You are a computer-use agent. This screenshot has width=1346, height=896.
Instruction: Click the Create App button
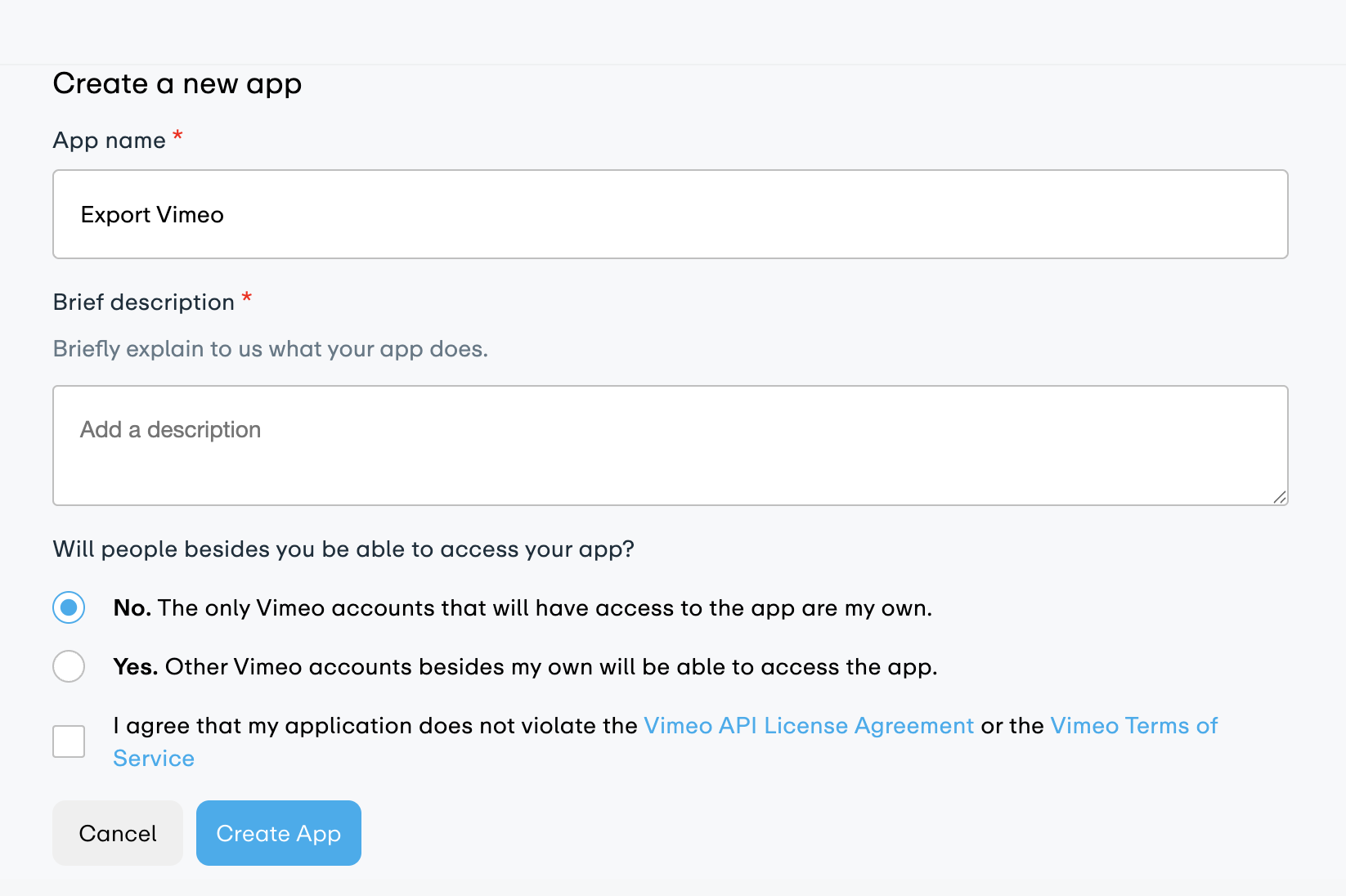tap(278, 833)
